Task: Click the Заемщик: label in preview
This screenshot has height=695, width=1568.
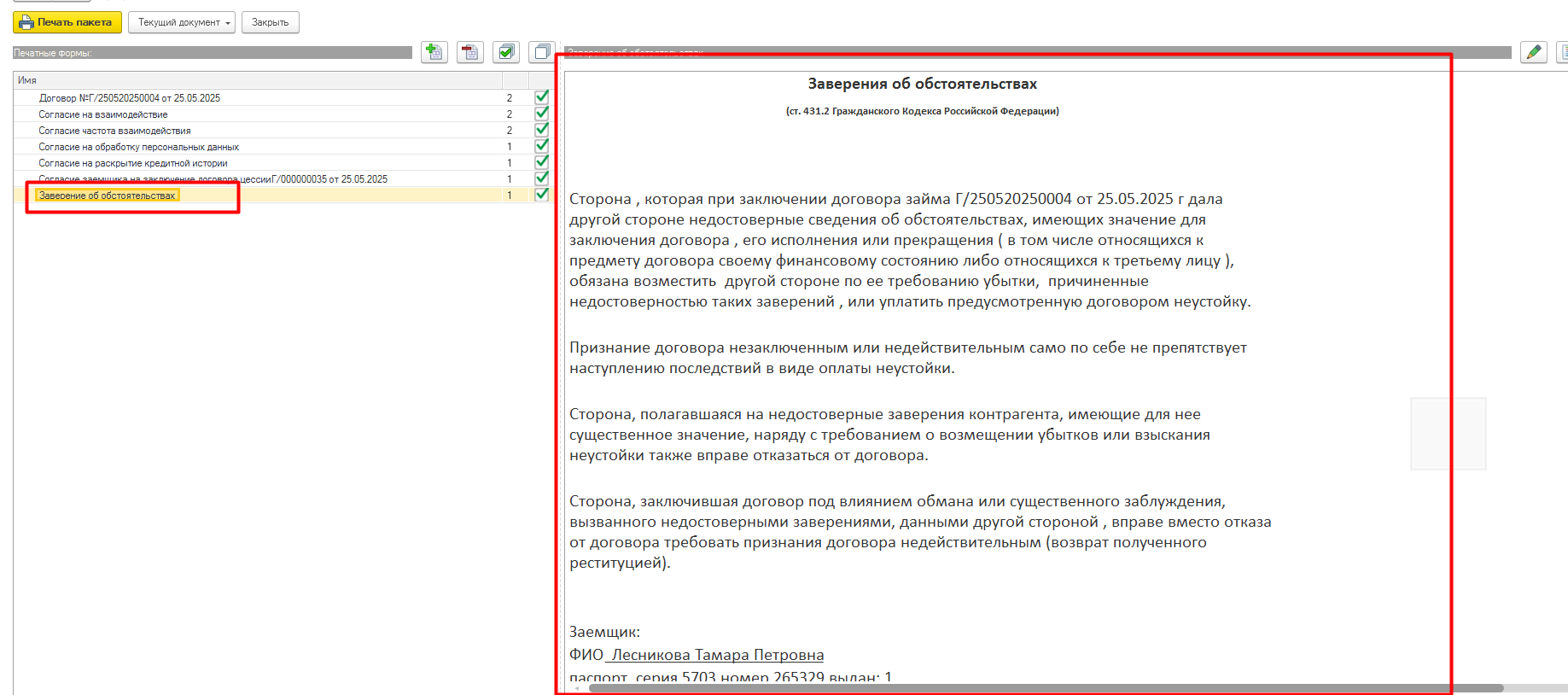Action: [604, 632]
